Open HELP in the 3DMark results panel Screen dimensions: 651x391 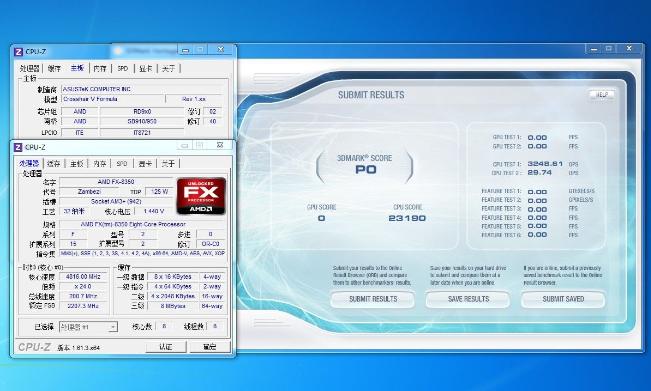pyautogui.click(x=602, y=95)
